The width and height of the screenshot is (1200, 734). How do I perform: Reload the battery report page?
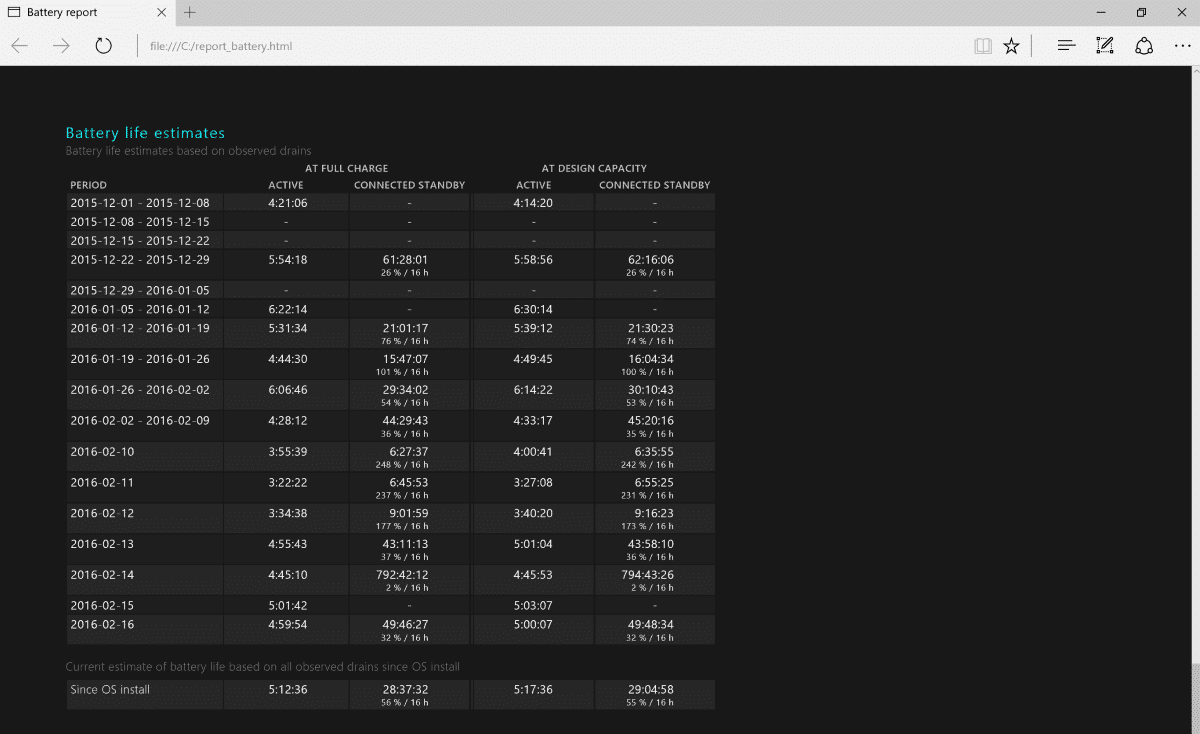tap(103, 46)
